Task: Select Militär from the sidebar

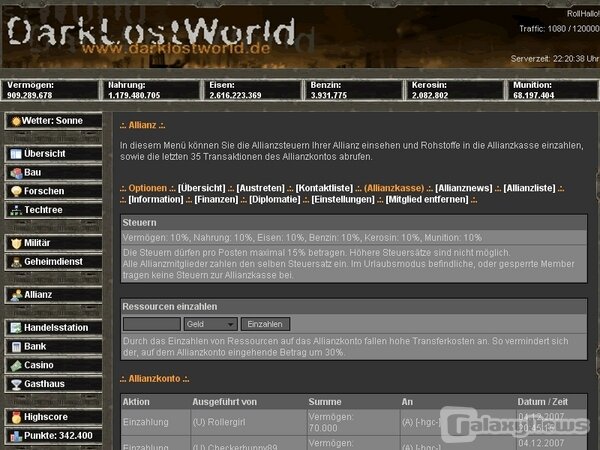Action: 54,243
